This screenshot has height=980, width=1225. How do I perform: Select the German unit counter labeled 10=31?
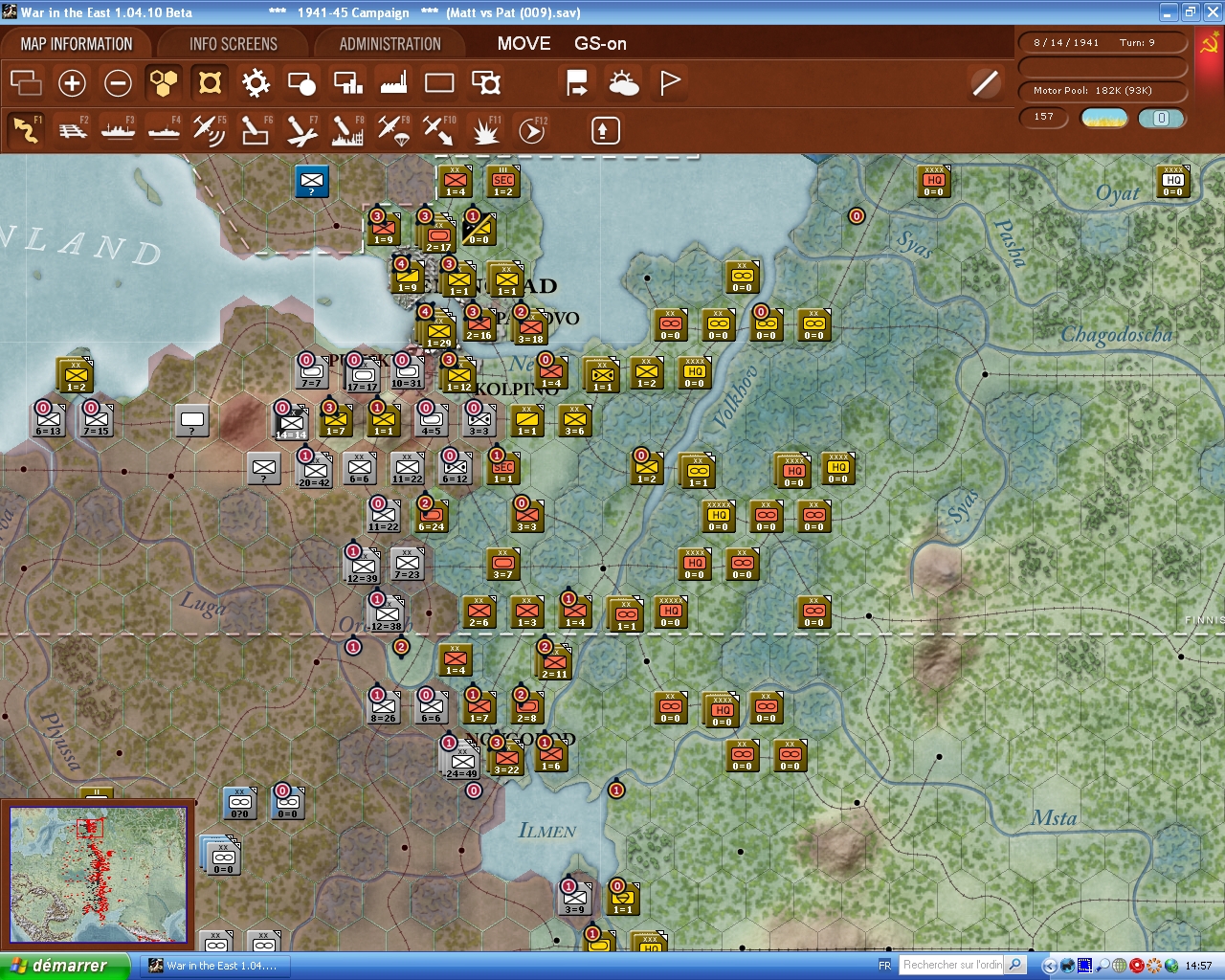tap(407, 372)
